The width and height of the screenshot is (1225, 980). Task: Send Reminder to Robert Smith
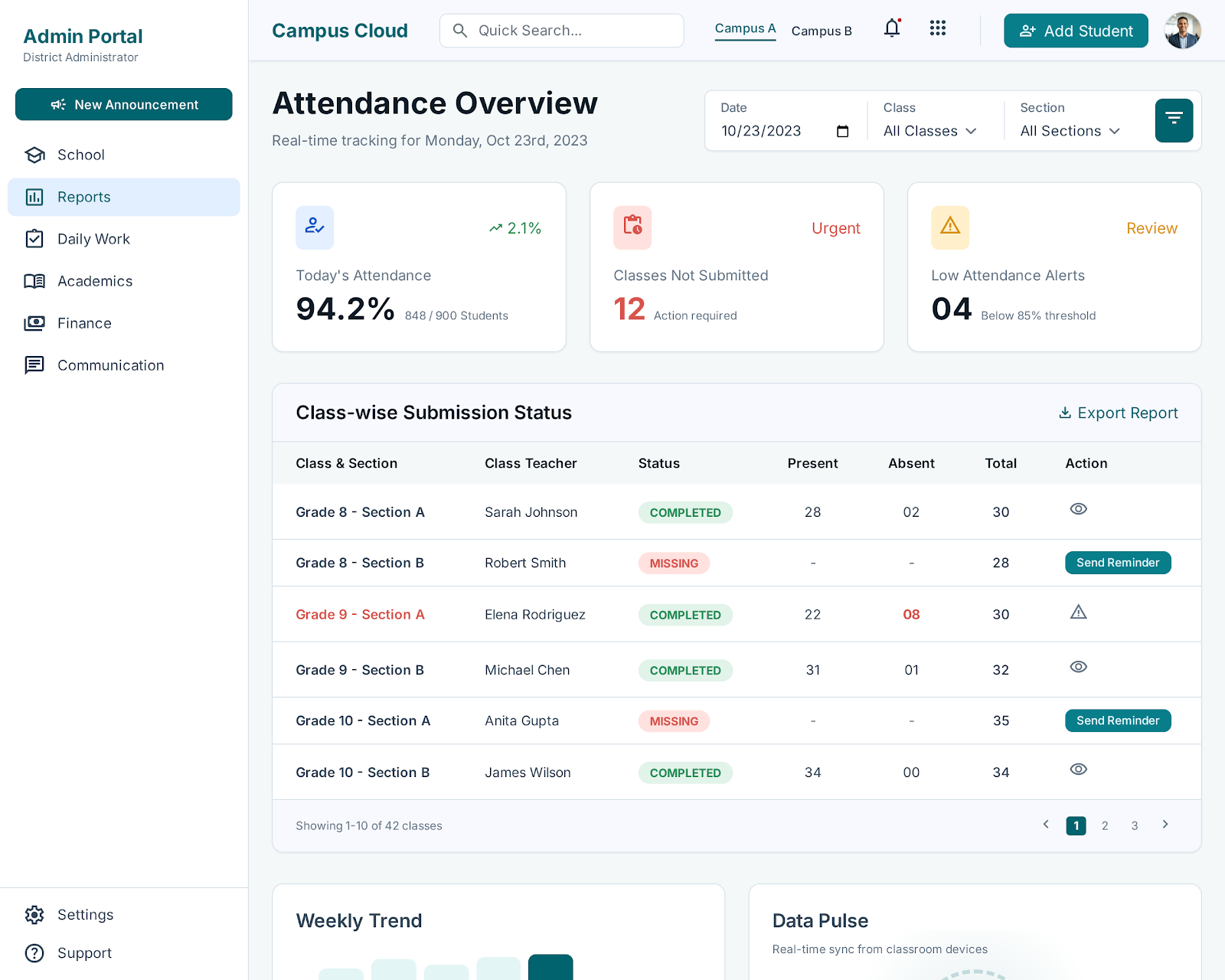click(x=1118, y=563)
